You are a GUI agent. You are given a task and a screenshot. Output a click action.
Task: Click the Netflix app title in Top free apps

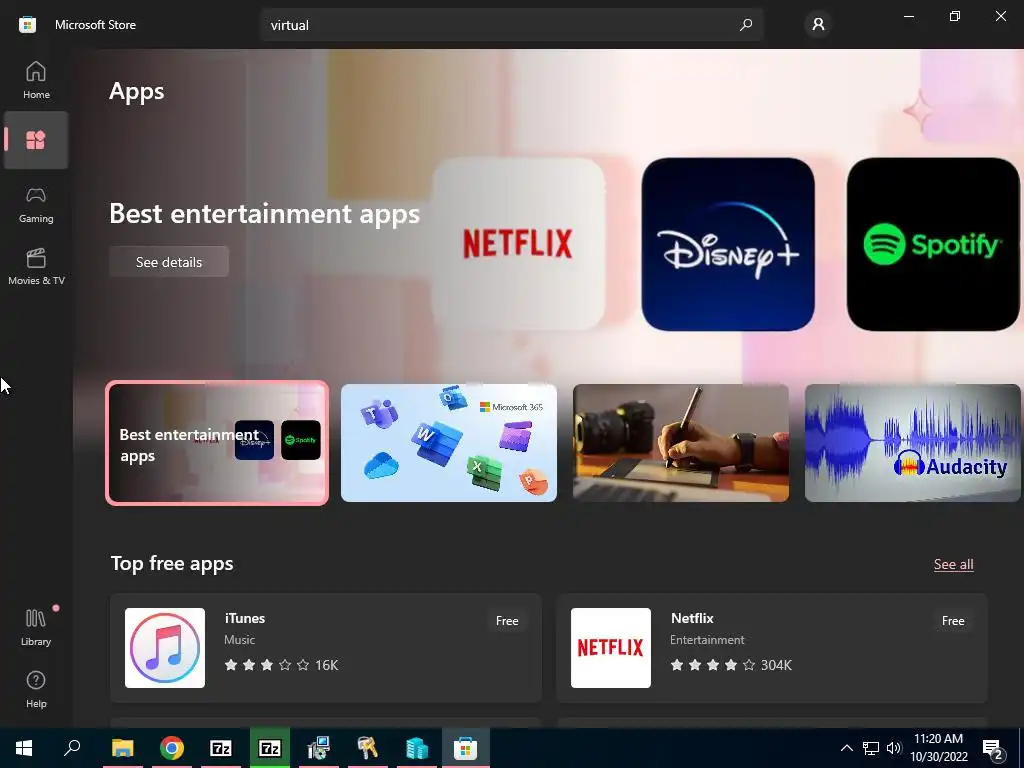click(692, 618)
